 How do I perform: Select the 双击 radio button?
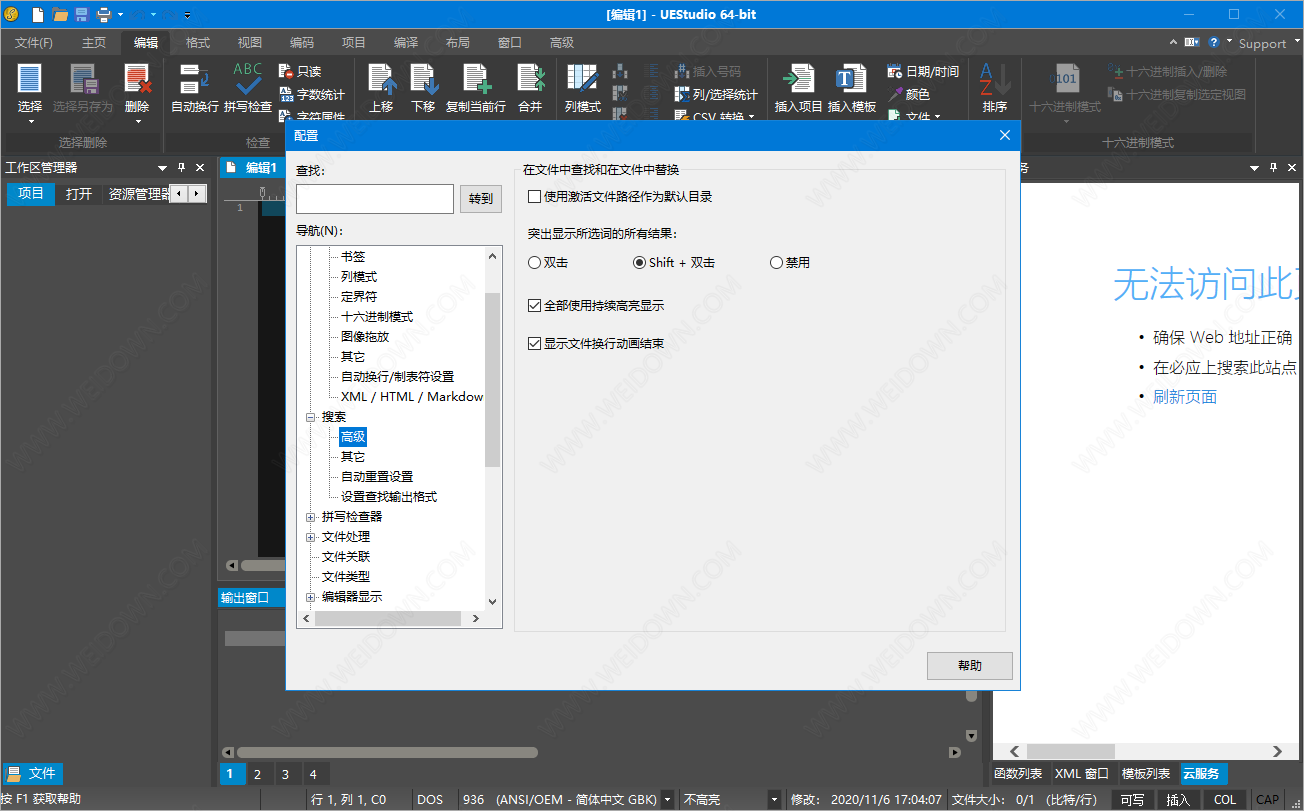pyautogui.click(x=535, y=263)
